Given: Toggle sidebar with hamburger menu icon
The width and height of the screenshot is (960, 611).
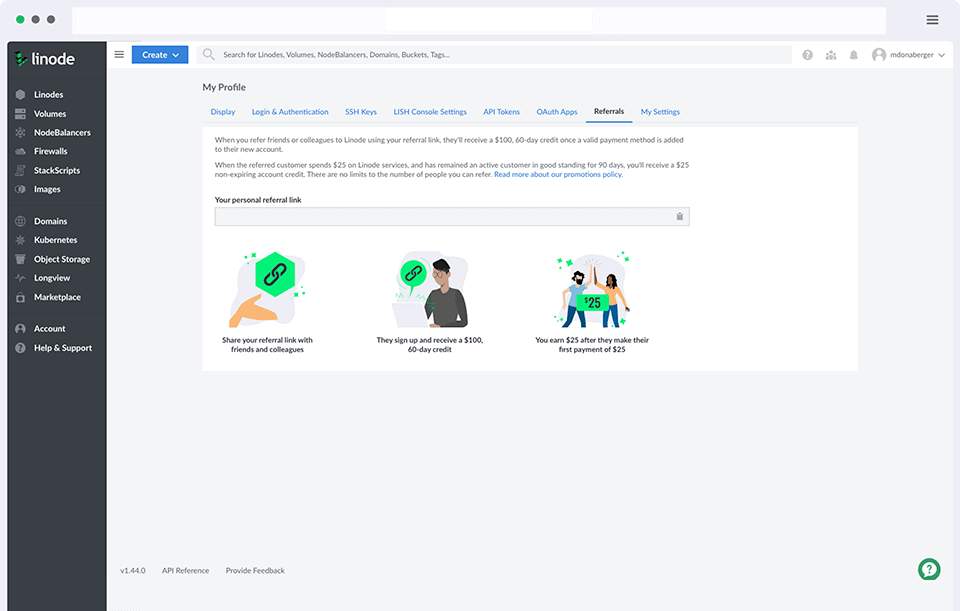Looking at the screenshot, I should point(119,55).
